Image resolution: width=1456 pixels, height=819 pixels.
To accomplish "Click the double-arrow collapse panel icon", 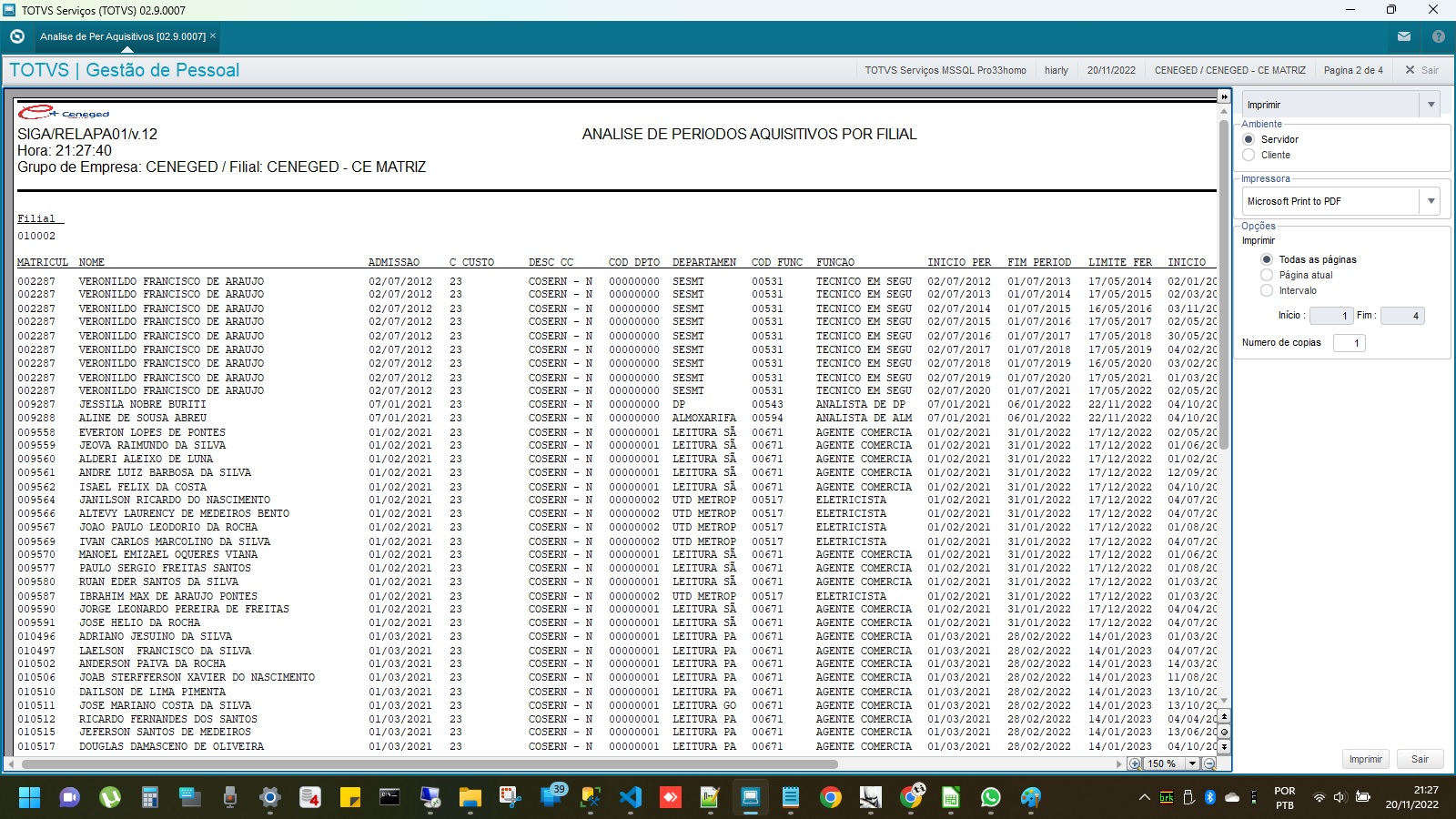I will [1224, 96].
